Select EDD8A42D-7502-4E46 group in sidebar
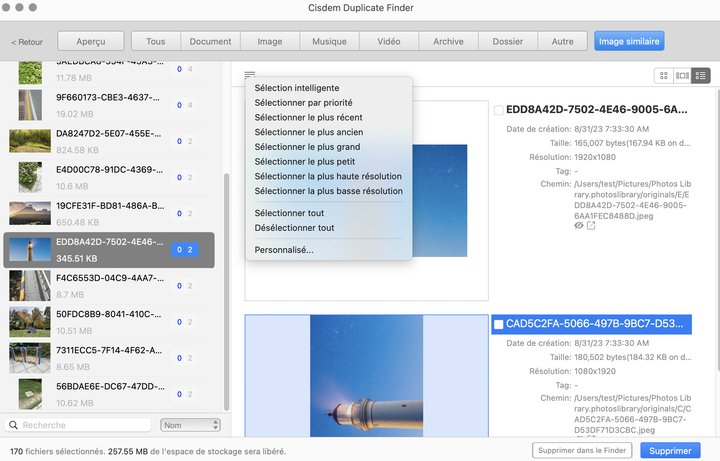Viewport: 720px width, 461px height. tap(109, 250)
